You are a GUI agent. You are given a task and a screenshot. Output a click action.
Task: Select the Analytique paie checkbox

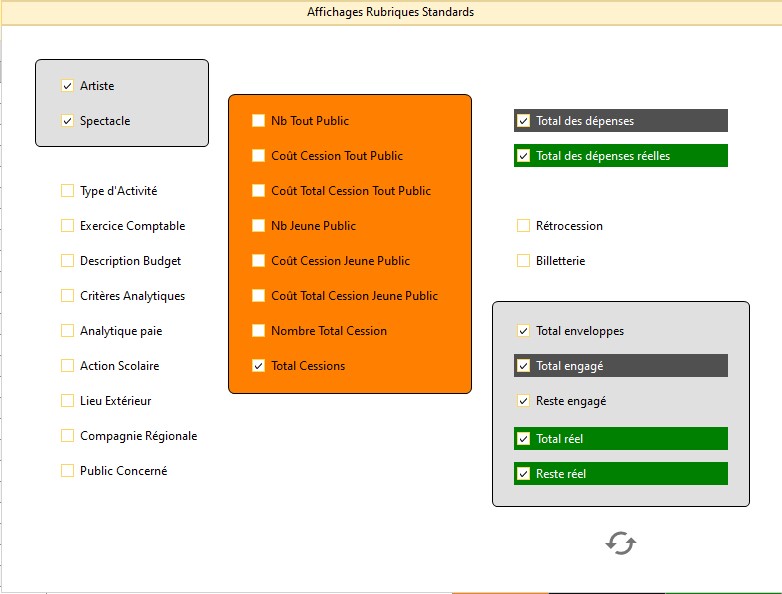pyautogui.click(x=68, y=331)
